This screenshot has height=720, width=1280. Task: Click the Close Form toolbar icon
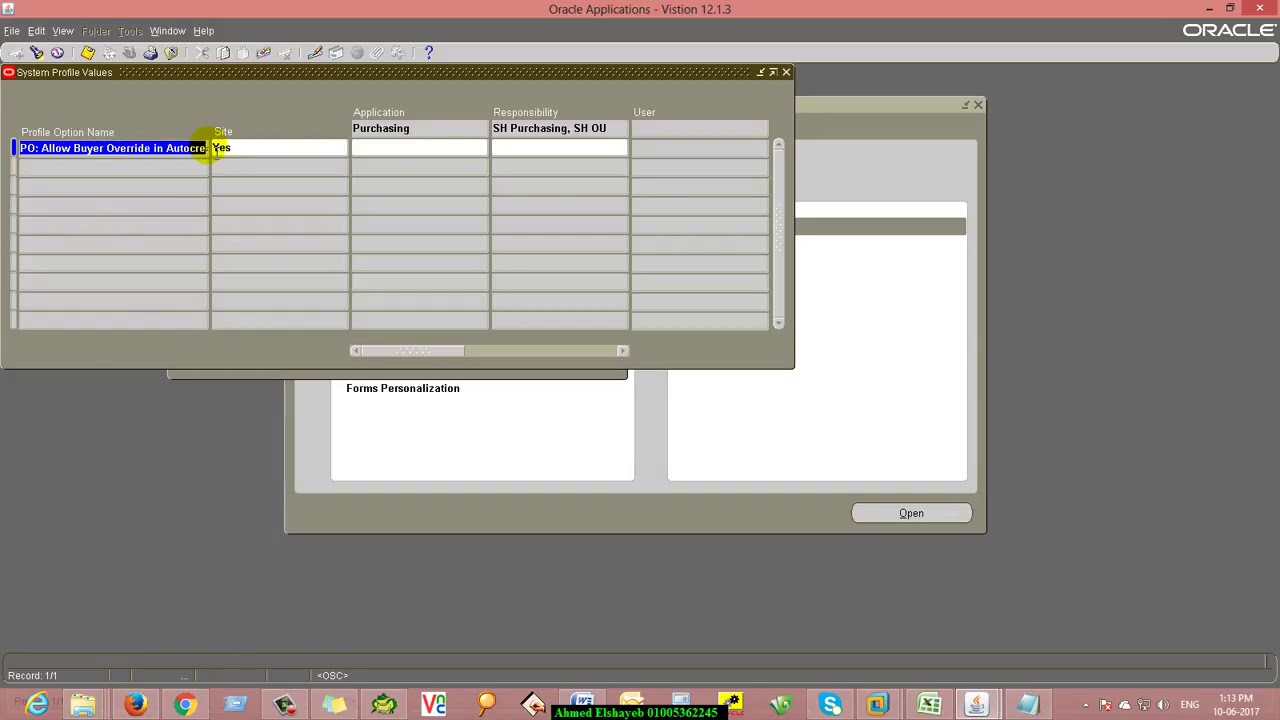point(171,53)
